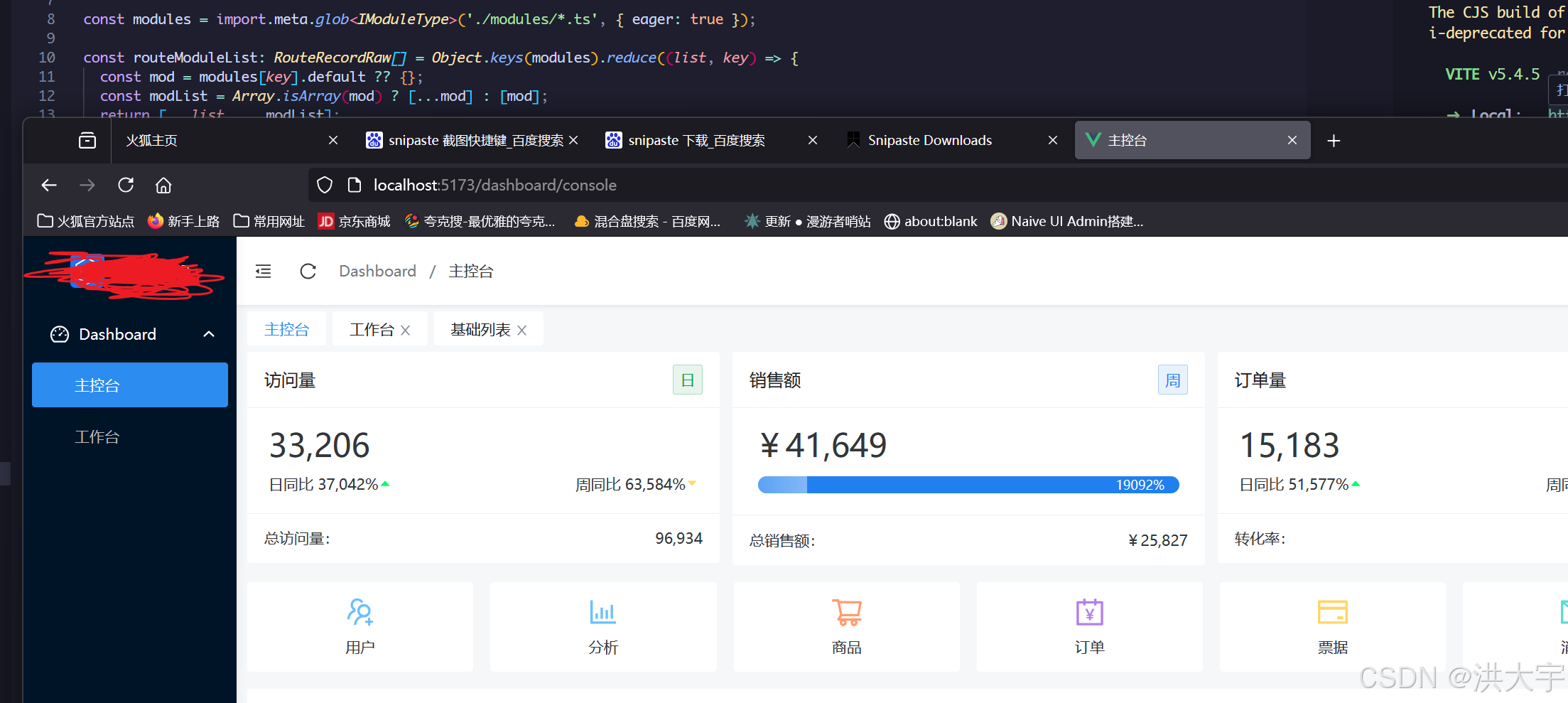Click shield tracking protection icon

(x=325, y=185)
